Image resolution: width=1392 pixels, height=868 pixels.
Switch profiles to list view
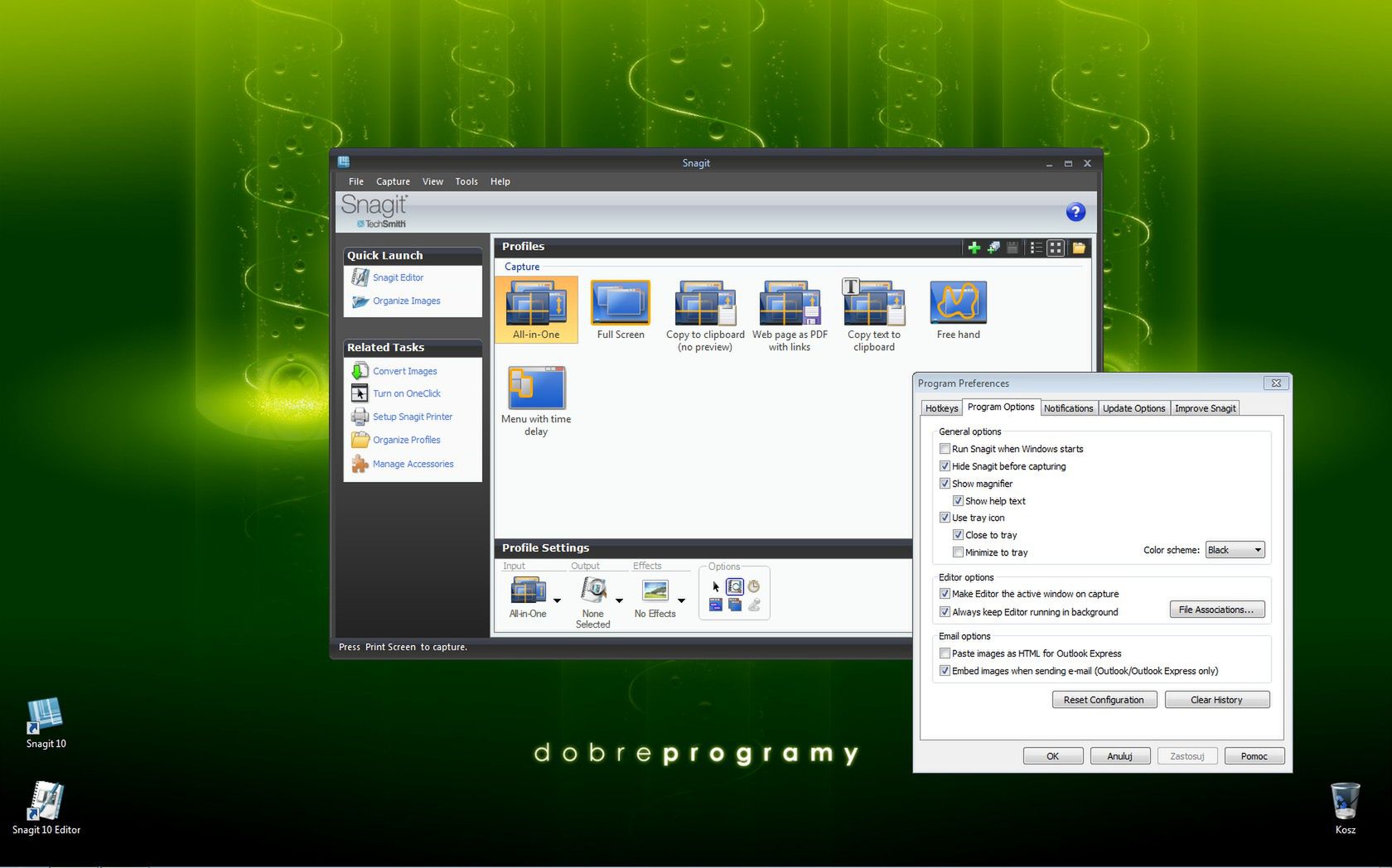[x=1036, y=248]
